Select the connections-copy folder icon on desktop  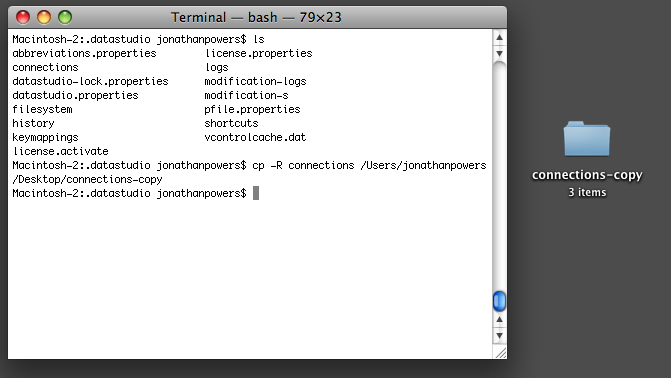point(587,139)
